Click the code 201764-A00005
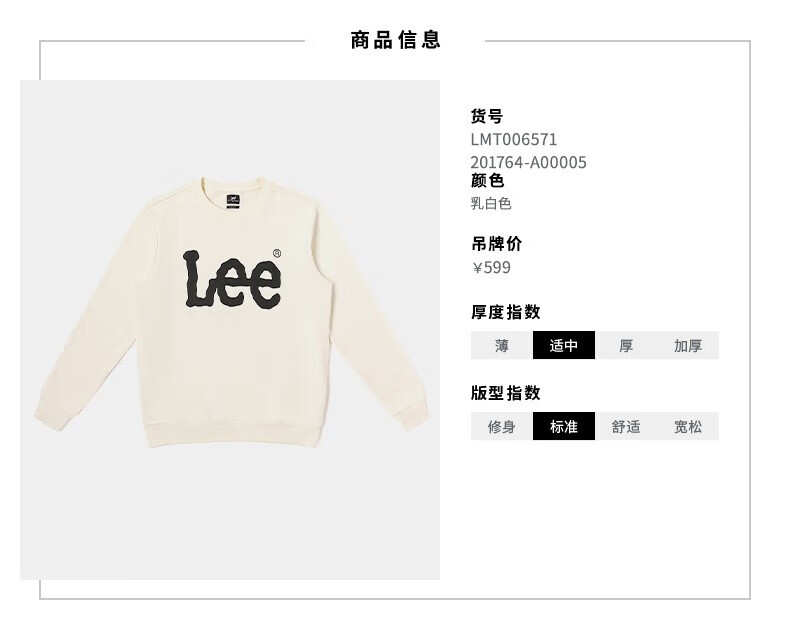Image resolution: width=790 pixels, height=640 pixels. (528, 162)
